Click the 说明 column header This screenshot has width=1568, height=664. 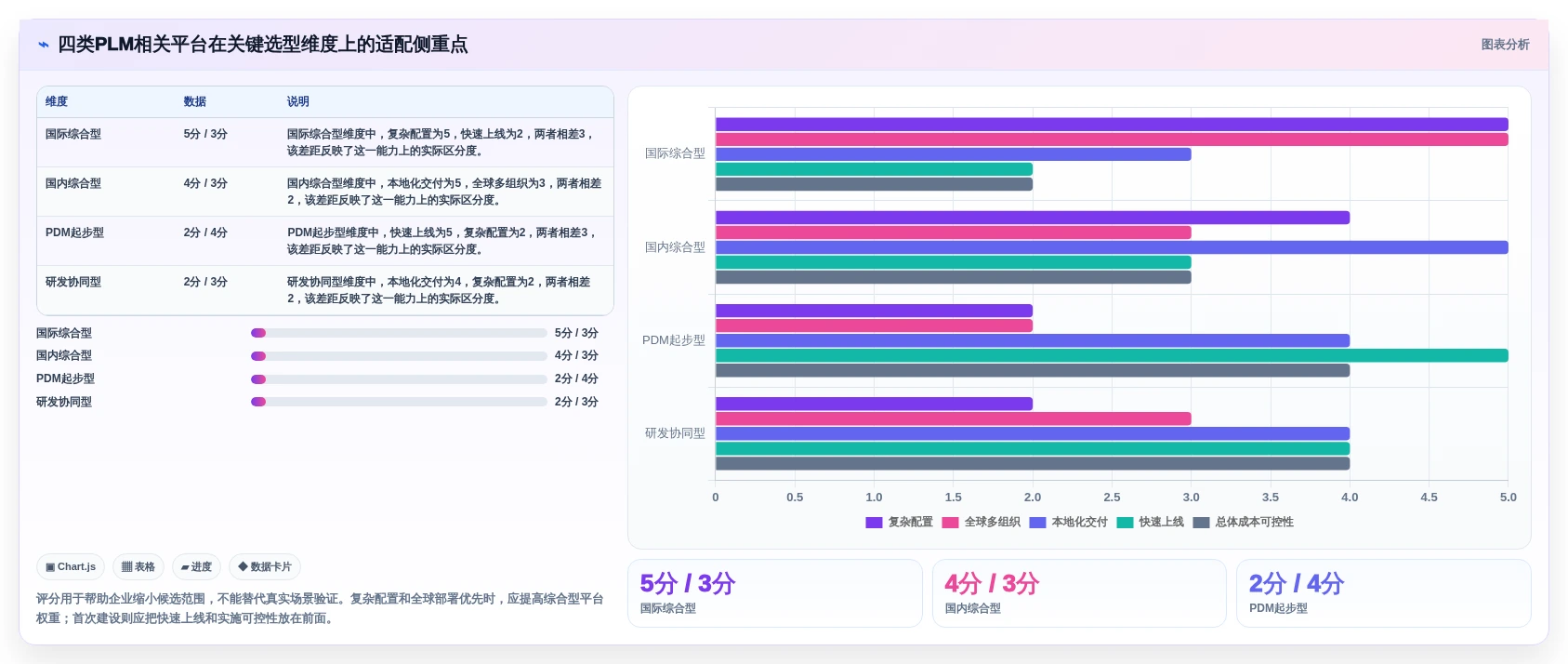click(298, 101)
